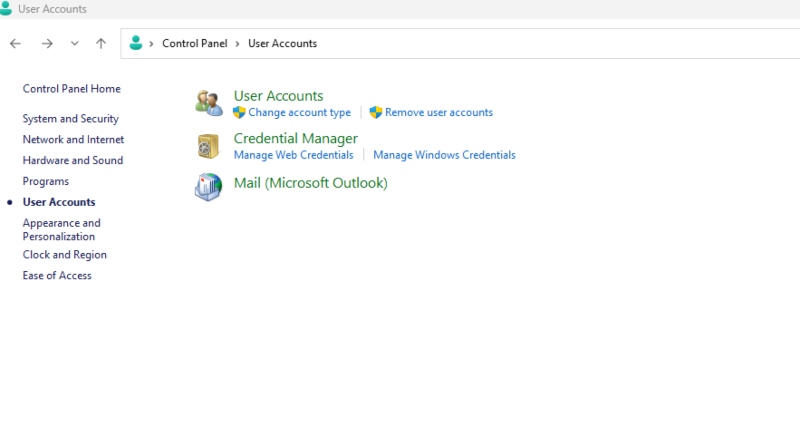Image resolution: width=800 pixels, height=437 pixels.
Task: Click the shield beside Change account type
Action: click(239, 112)
